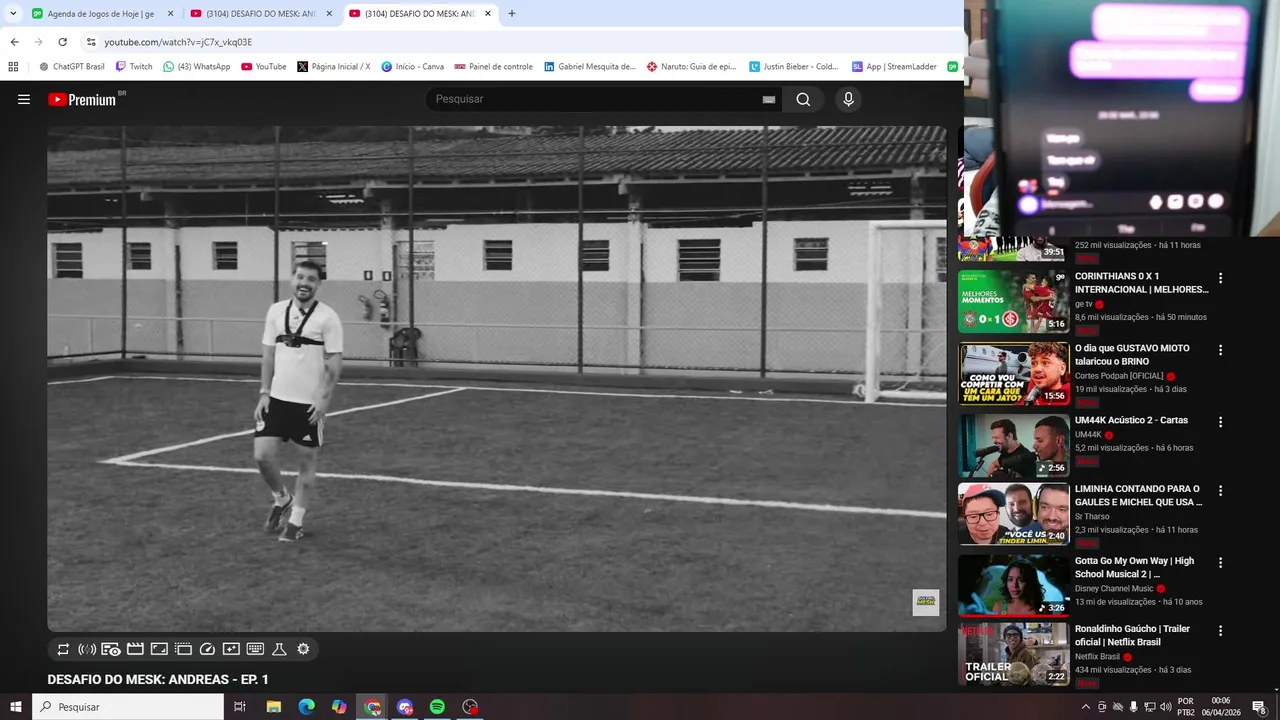Show hidden system tray icons
This screenshot has width=1280, height=720.
(1086, 707)
